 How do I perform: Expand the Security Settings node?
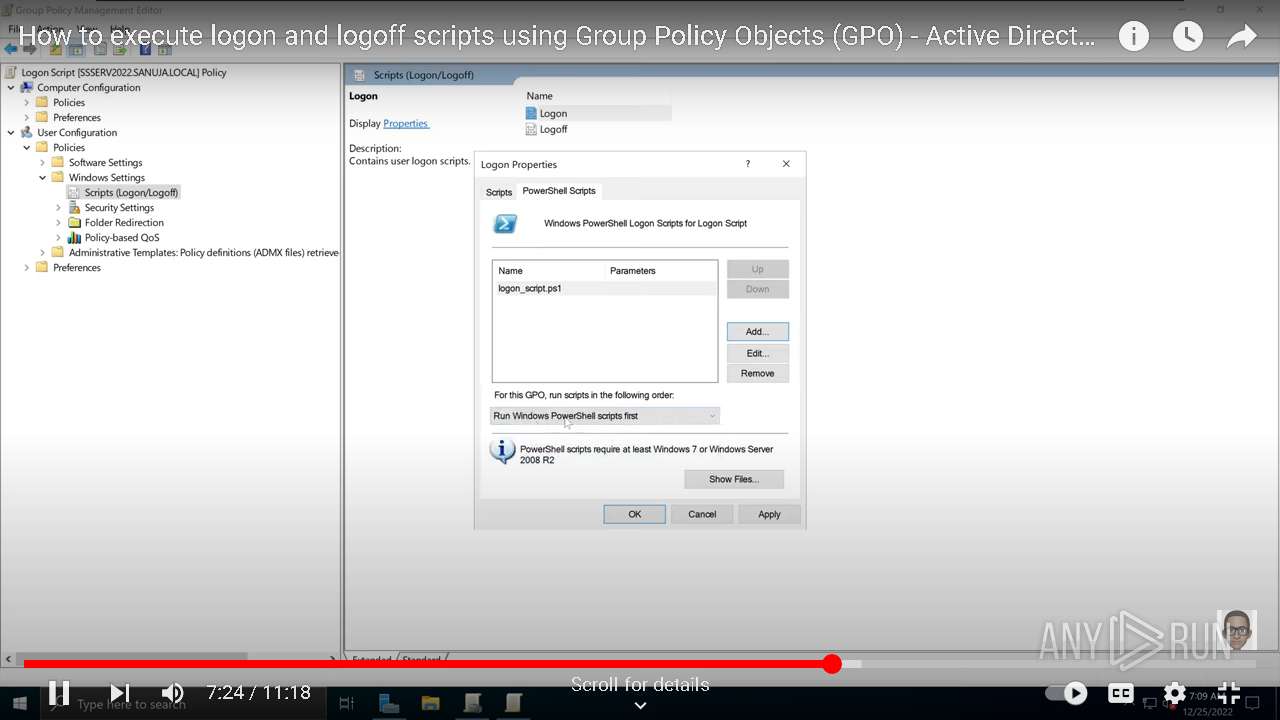click(59, 207)
